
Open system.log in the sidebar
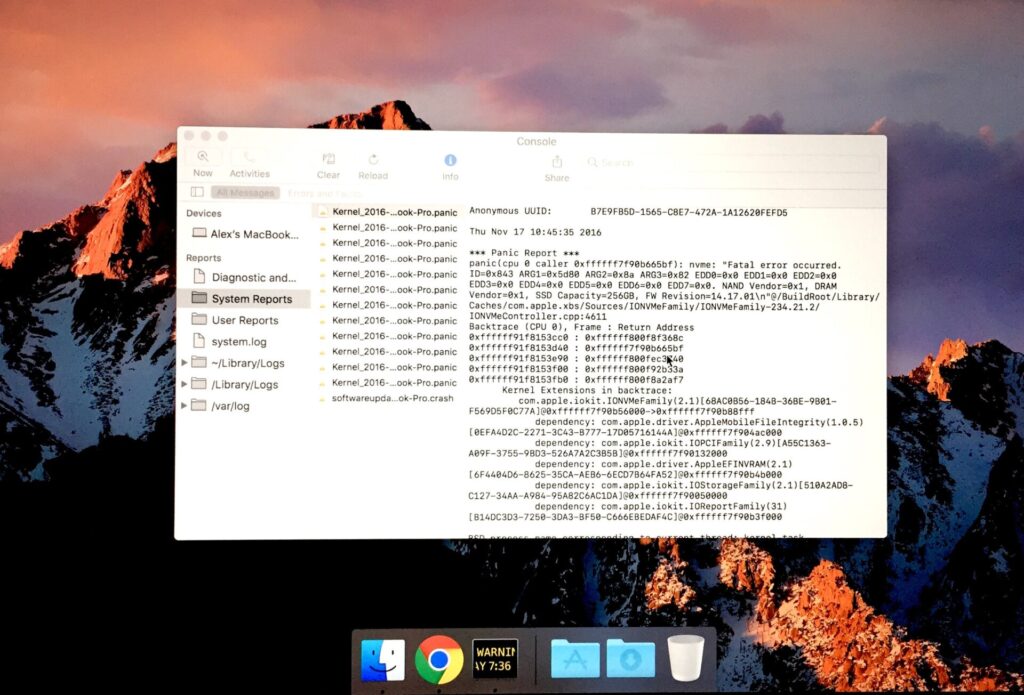pyautogui.click(x=239, y=342)
